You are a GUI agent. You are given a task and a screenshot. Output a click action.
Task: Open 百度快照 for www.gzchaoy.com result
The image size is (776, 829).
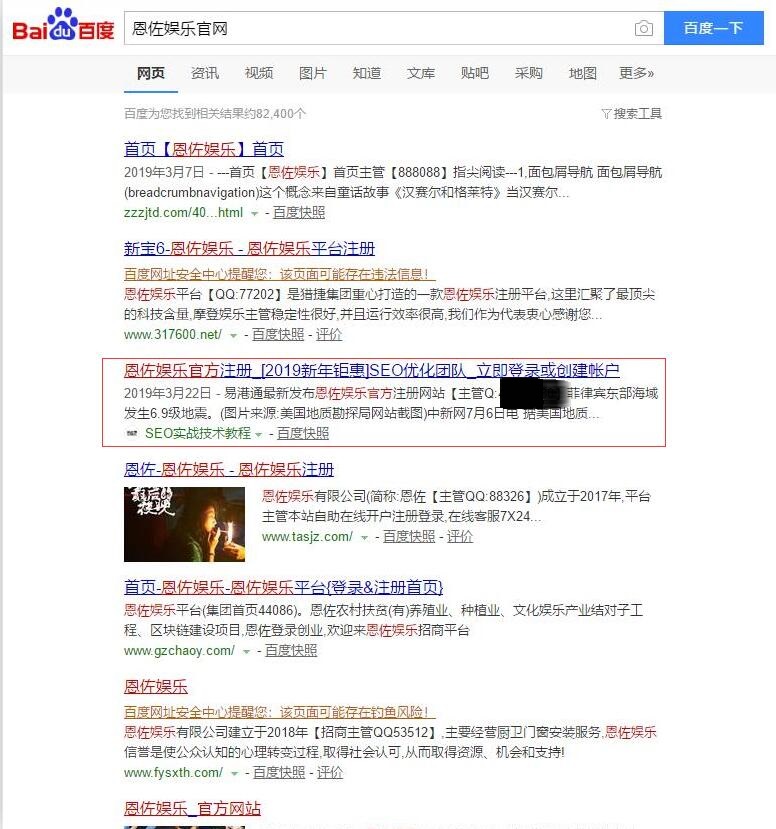(291, 651)
